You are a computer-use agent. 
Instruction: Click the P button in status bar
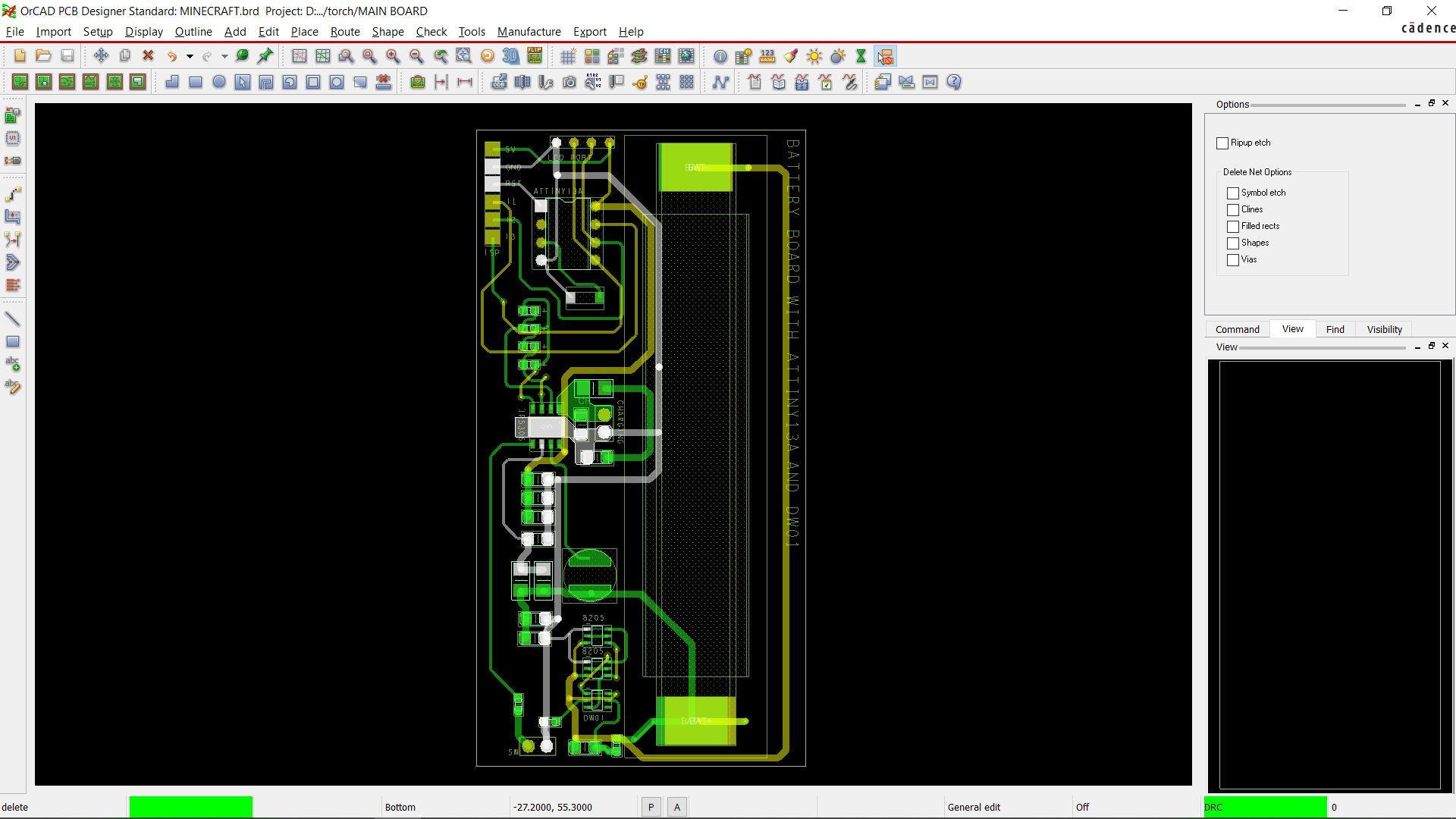pyautogui.click(x=651, y=808)
